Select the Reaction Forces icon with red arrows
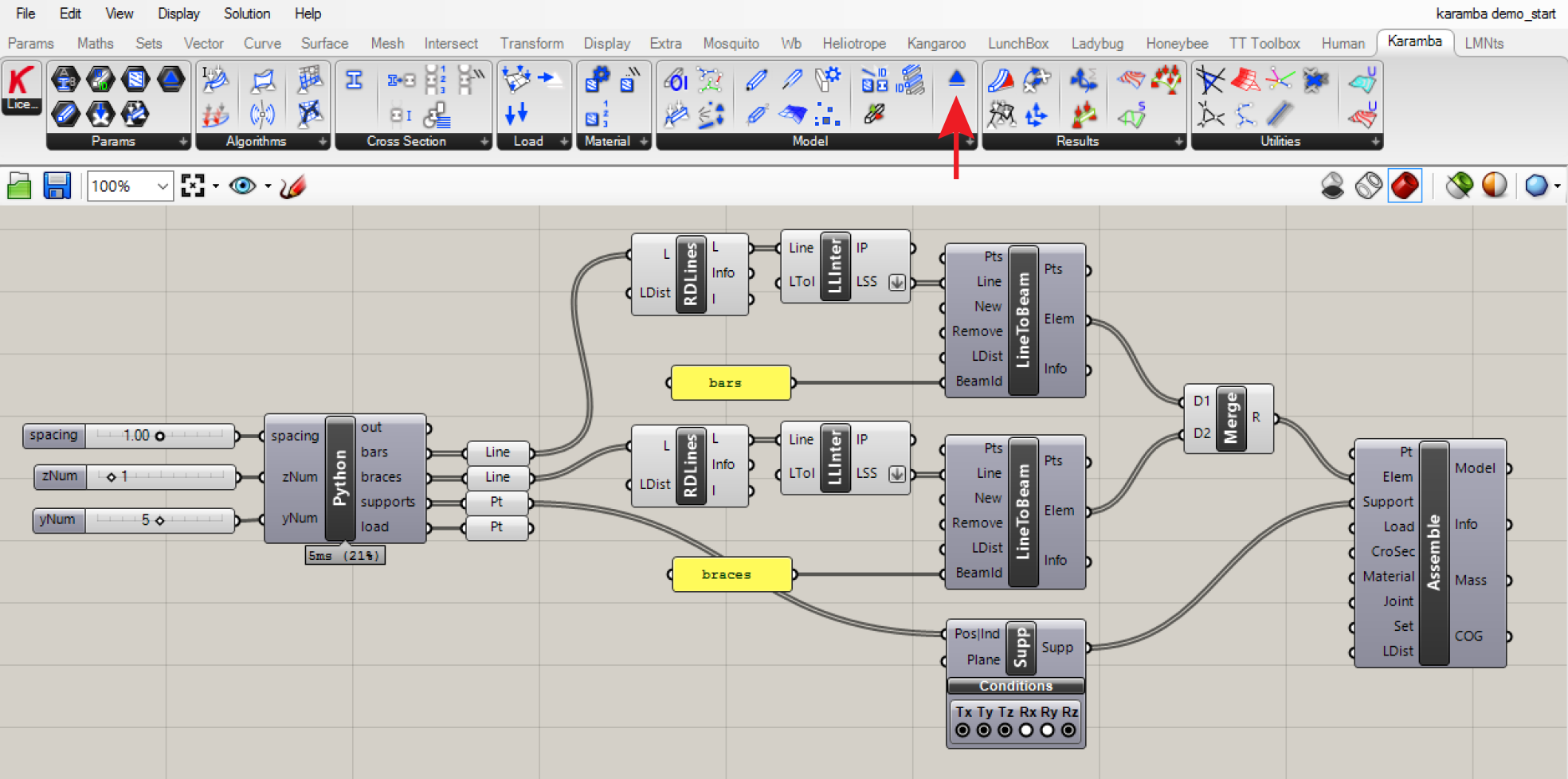1568x779 pixels. [1084, 115]
